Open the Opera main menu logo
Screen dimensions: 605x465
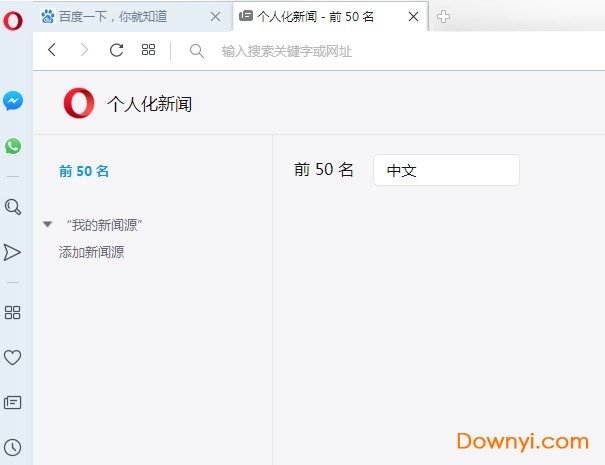pyautogui.click(x=13, y=20)
